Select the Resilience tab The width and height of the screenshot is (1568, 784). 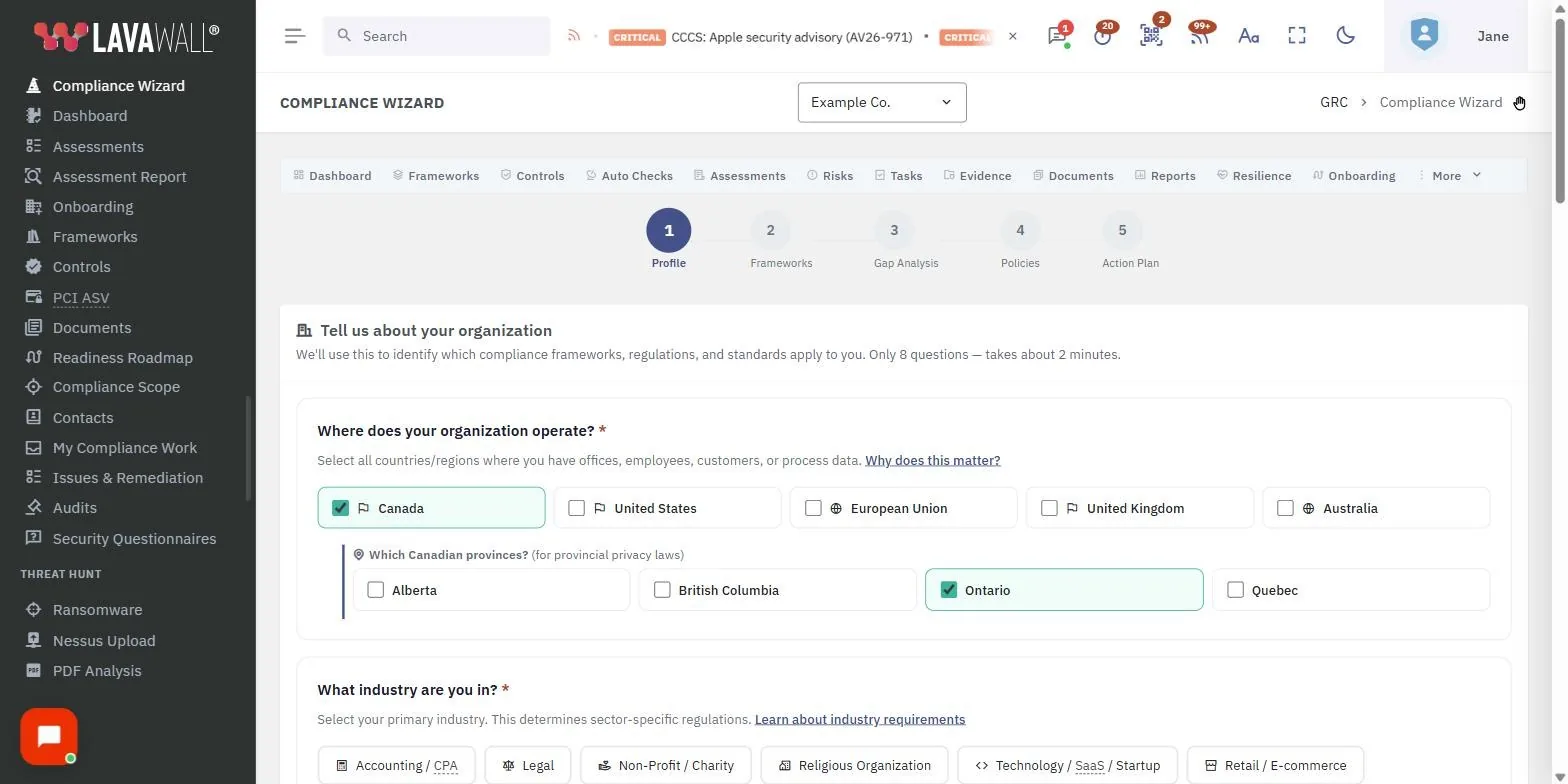(1254, 176)
